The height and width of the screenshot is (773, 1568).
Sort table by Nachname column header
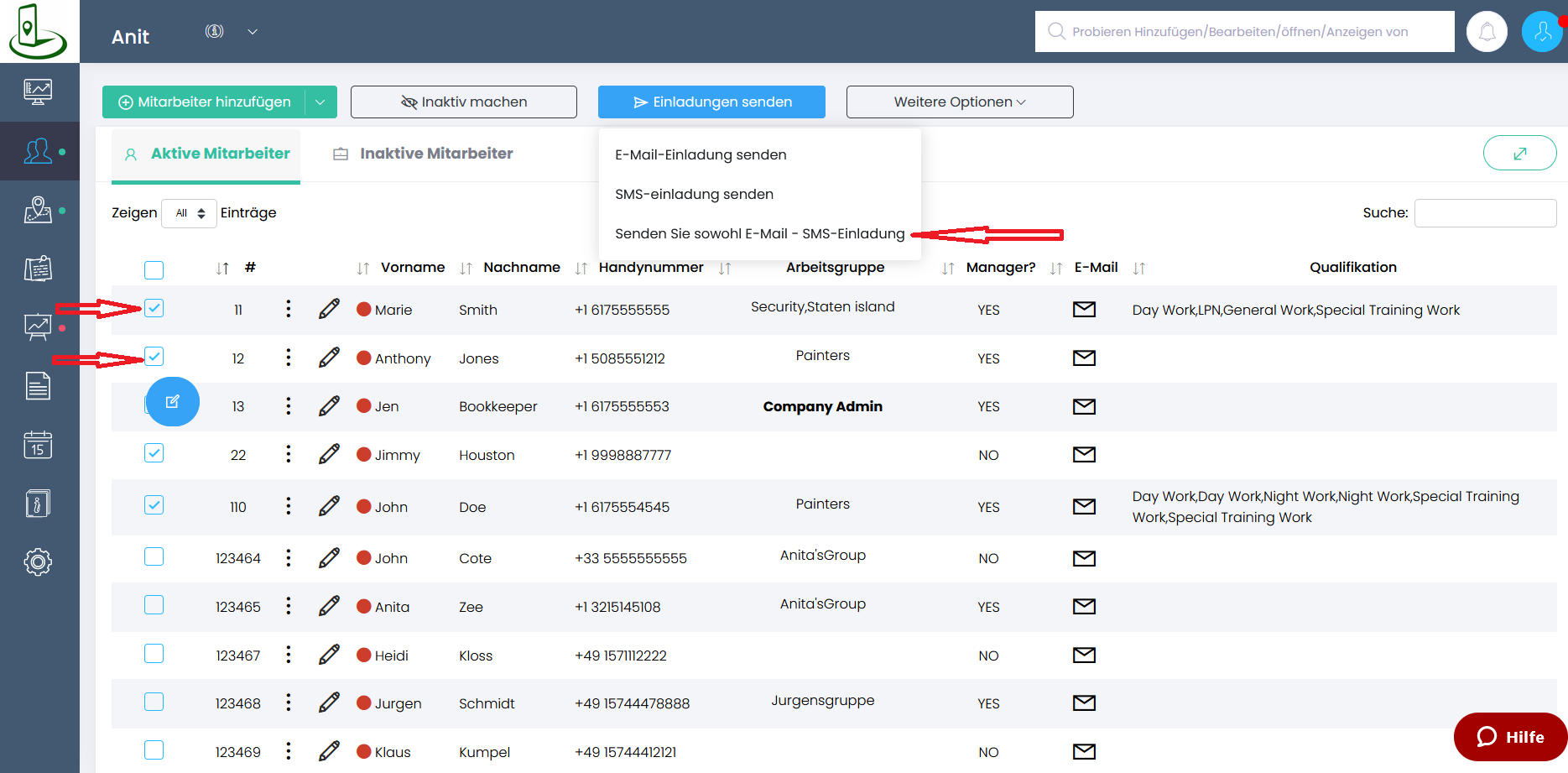521,267
